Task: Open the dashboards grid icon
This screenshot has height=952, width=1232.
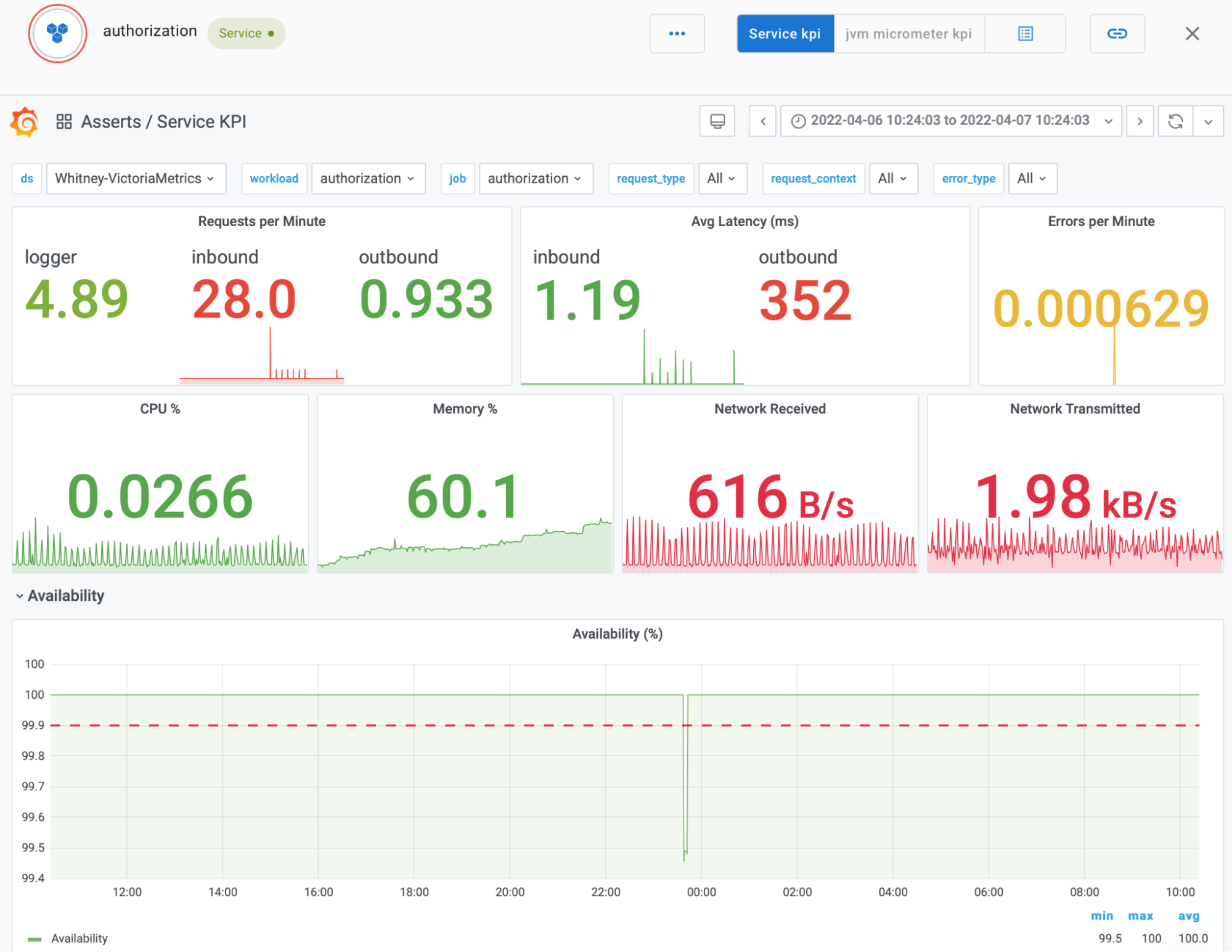Action: [64, 121]
